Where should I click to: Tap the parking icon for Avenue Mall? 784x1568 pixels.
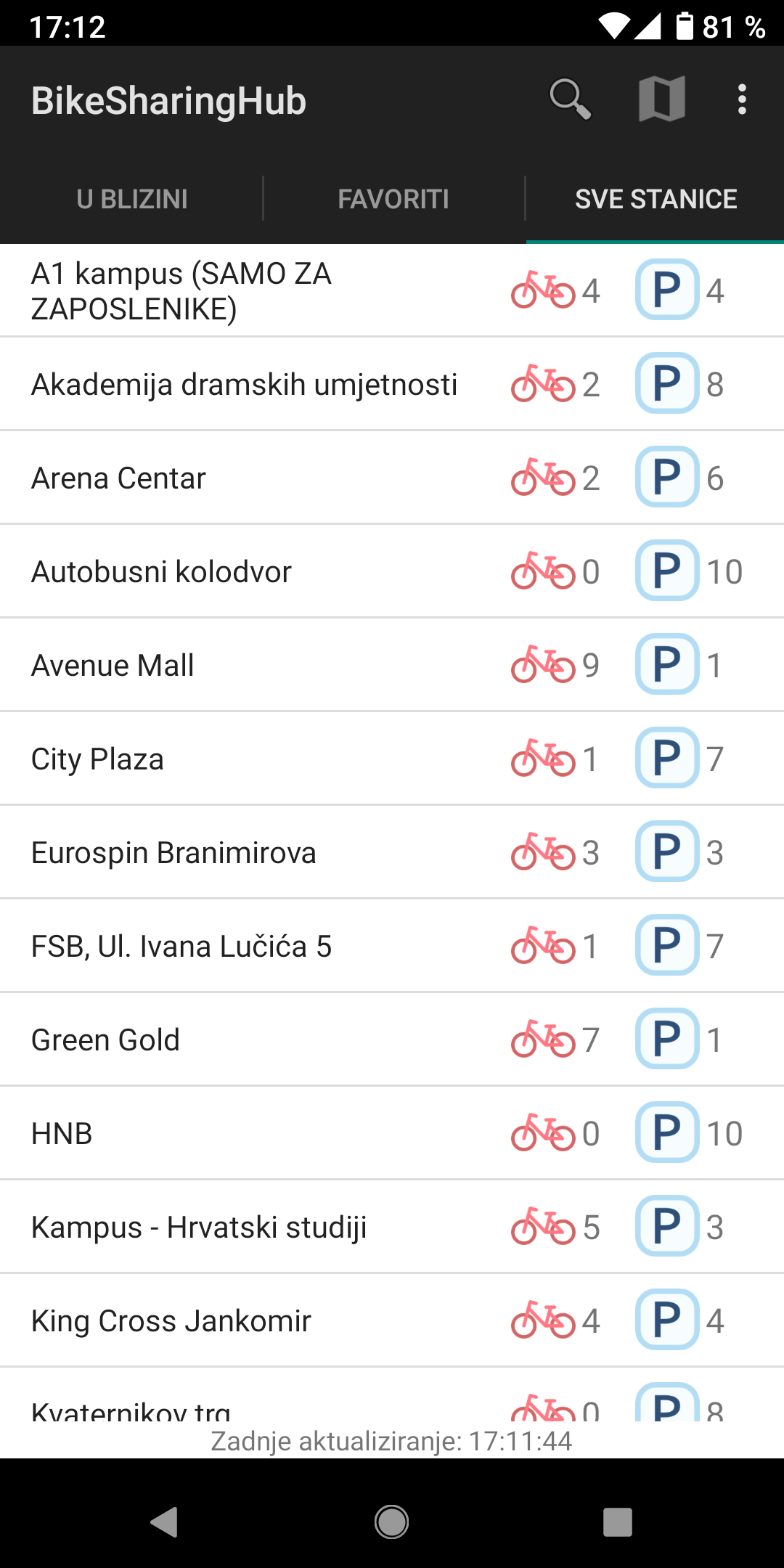pos(667,664)
